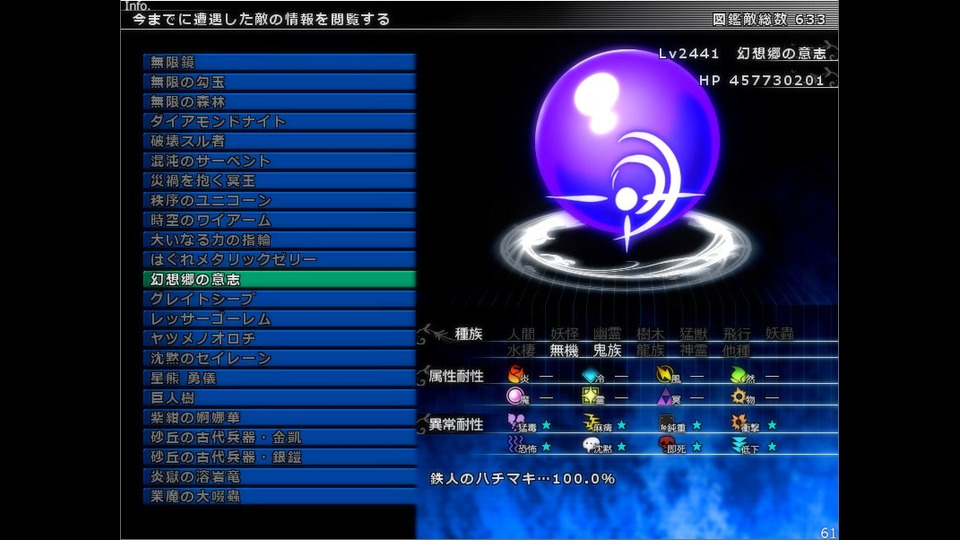Click the 異常耐性 section label
This screenshot has height=540, width=960.
click(456, 424)
